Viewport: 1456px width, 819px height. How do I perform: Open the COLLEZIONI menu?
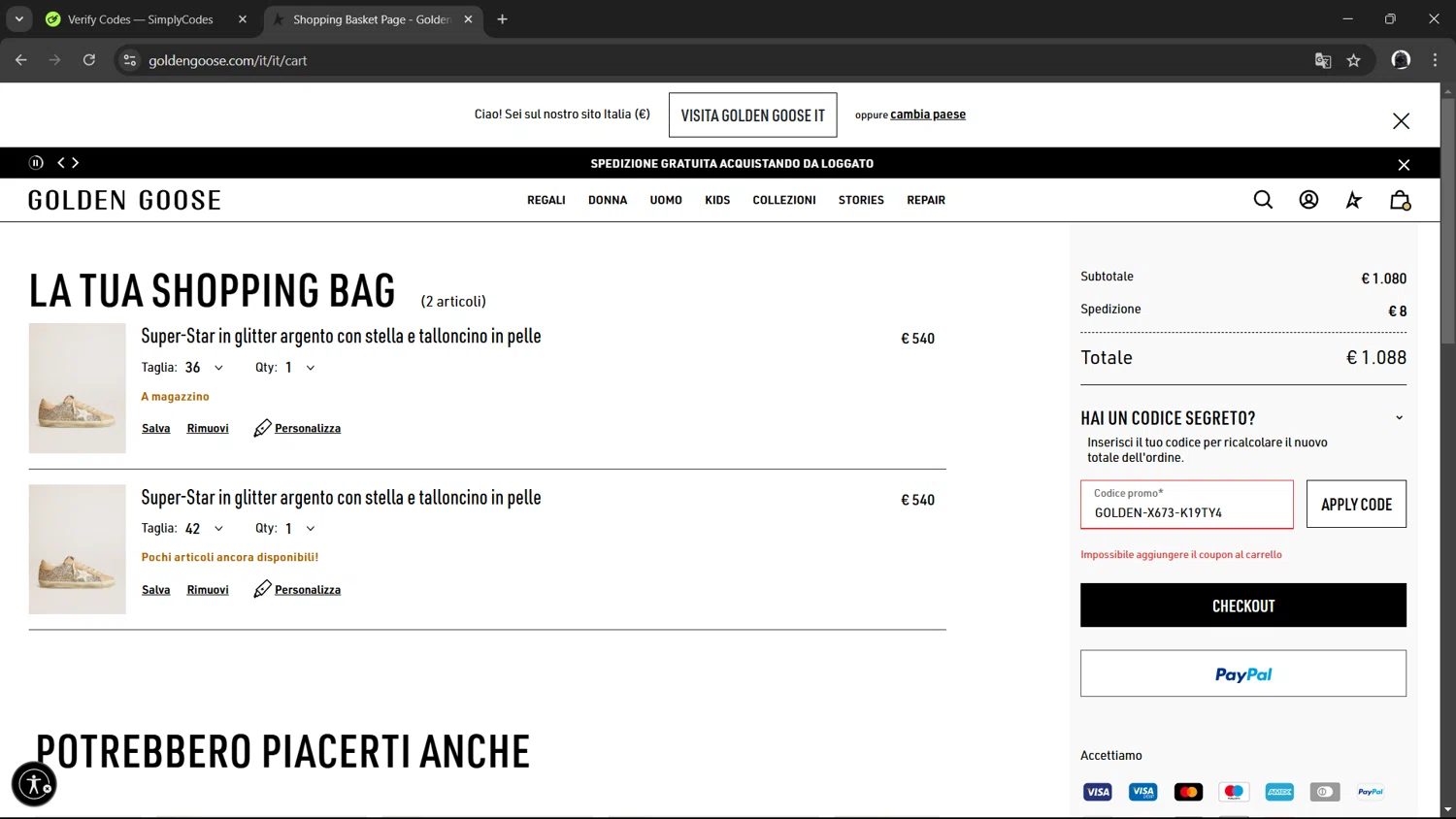tap(784, 200)
